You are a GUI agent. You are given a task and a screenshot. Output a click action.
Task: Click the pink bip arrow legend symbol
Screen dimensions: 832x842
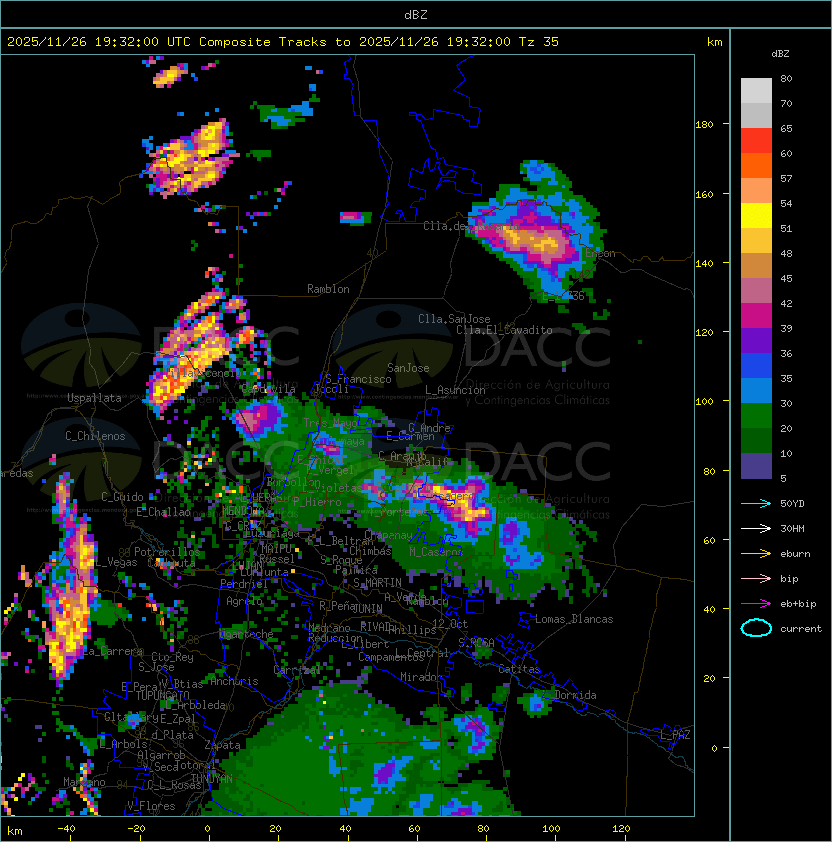[756, 578]
